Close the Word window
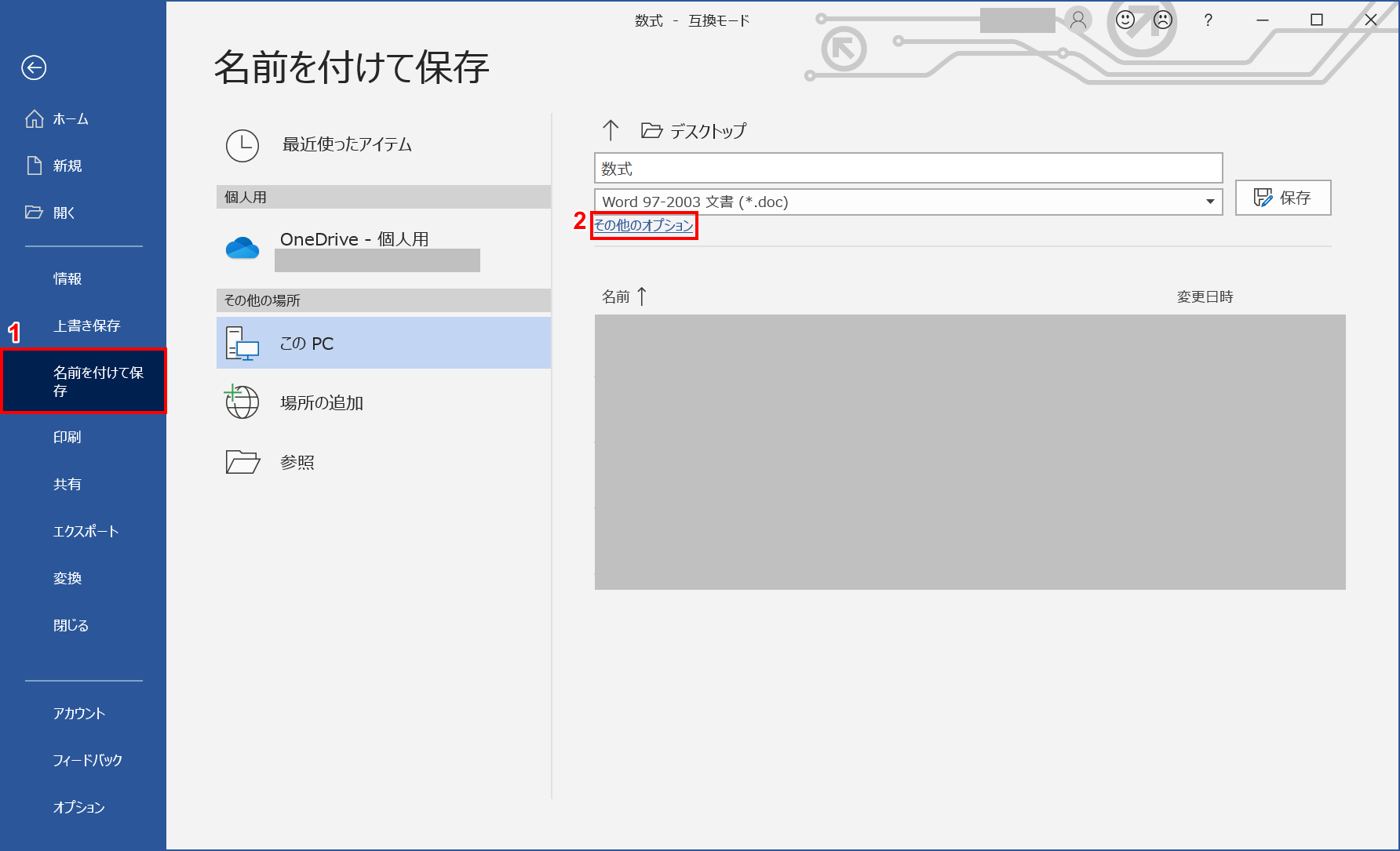1400x851 pixels. (1371, 20)
